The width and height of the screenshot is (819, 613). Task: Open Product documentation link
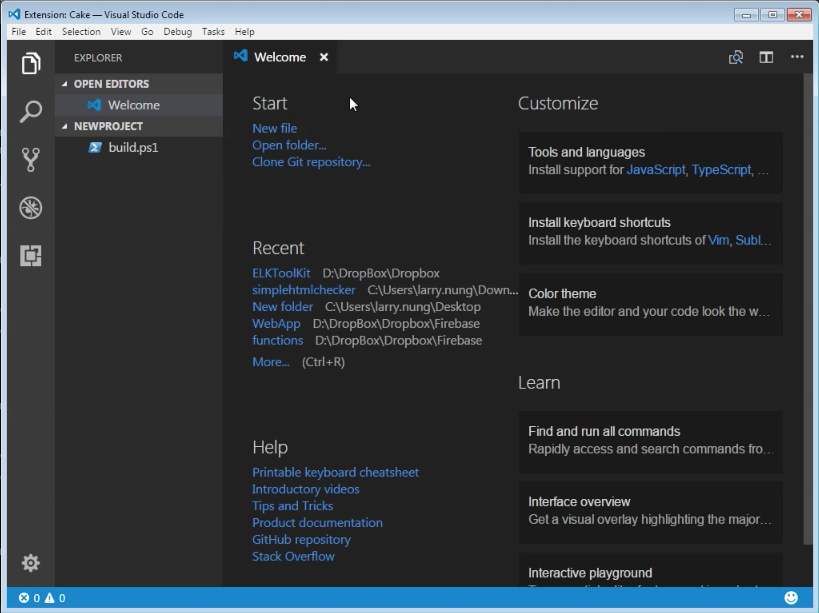tap(317, 523)
